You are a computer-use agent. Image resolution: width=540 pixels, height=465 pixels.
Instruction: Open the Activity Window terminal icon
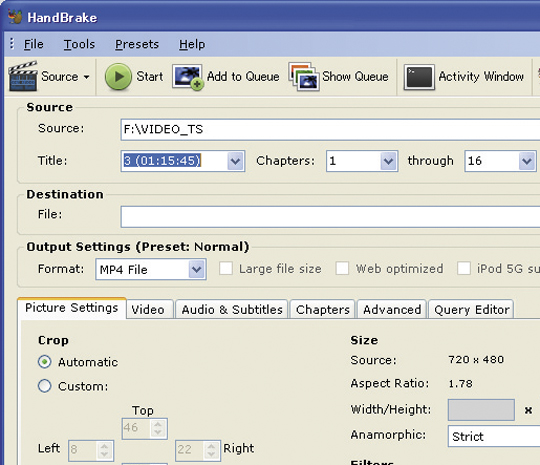tap(419, 77)
